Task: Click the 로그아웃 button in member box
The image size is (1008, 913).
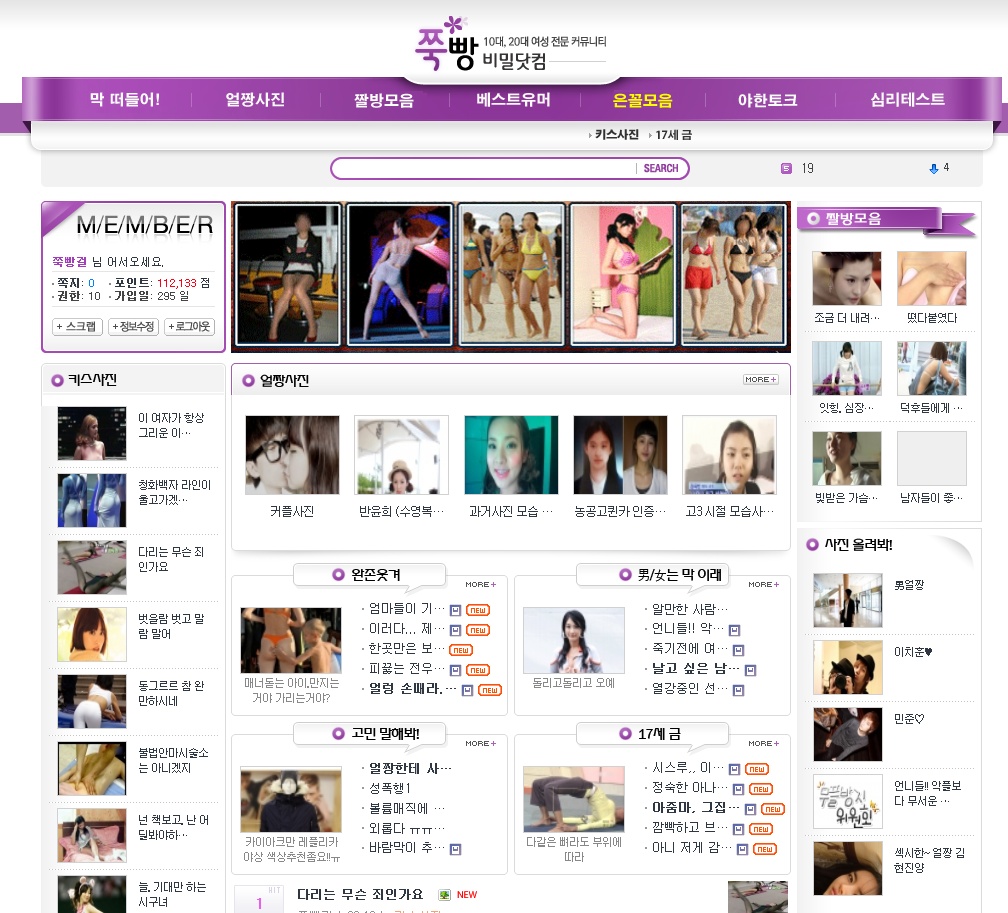Action: tap(190, 327)
